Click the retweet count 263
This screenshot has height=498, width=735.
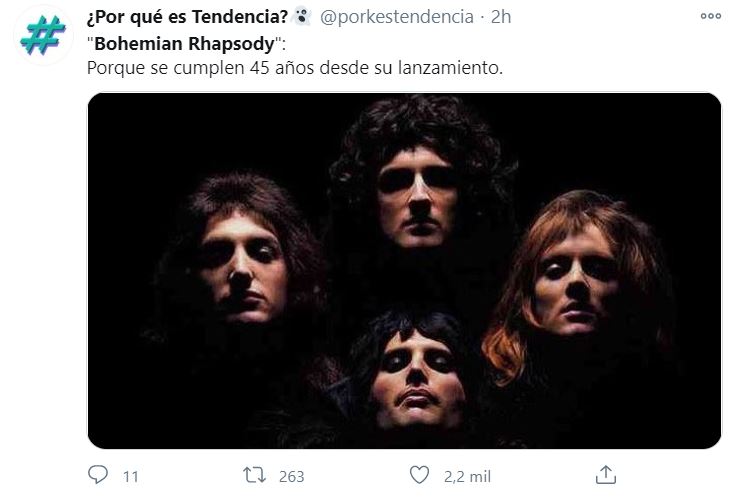(292, 476)
